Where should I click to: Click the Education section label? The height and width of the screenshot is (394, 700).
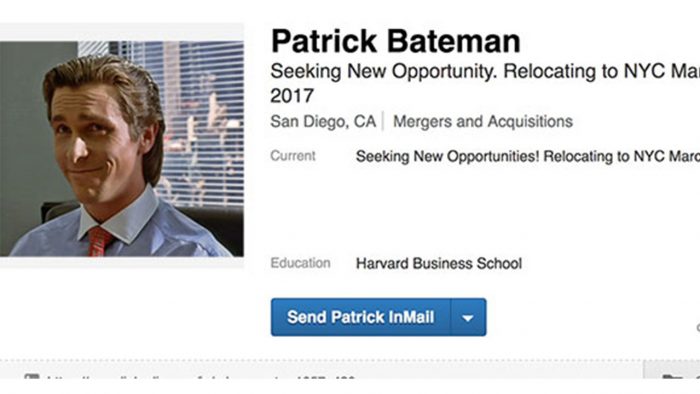tap(300, 263)
